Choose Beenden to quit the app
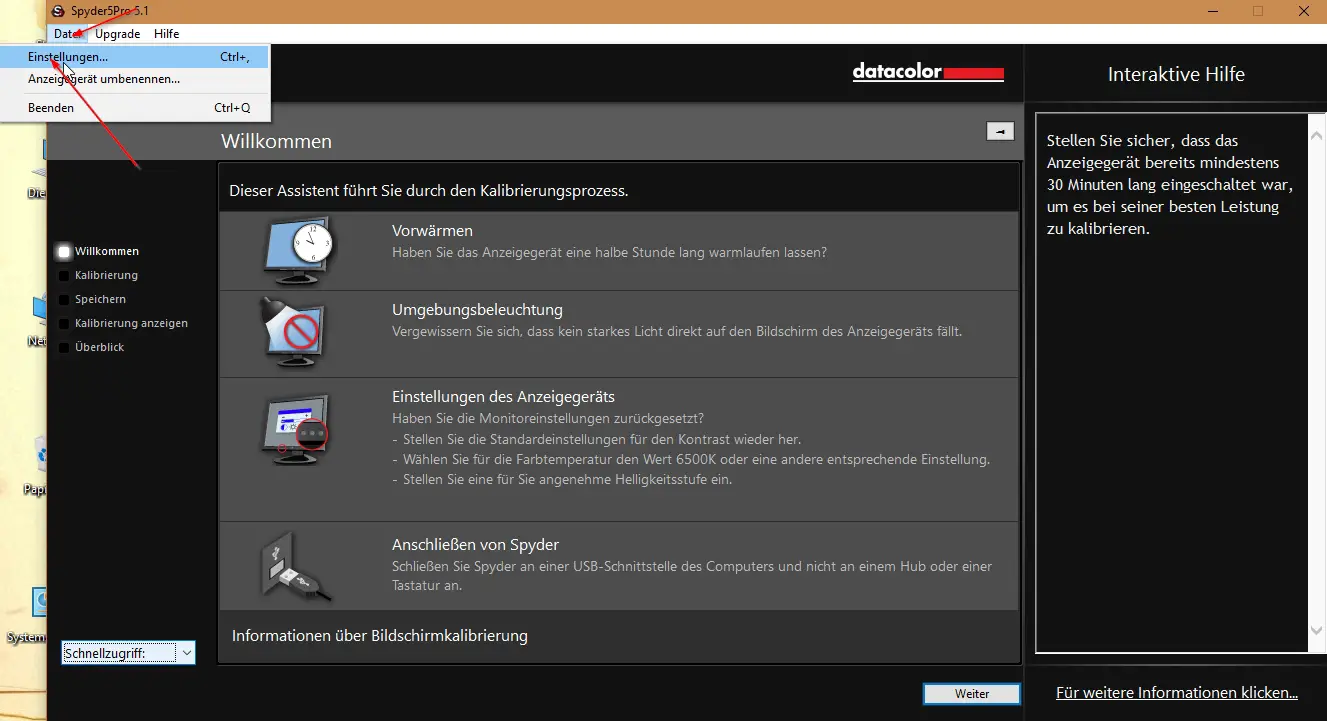The width and height of the screenshot is (1327, 721). [134, 107]
